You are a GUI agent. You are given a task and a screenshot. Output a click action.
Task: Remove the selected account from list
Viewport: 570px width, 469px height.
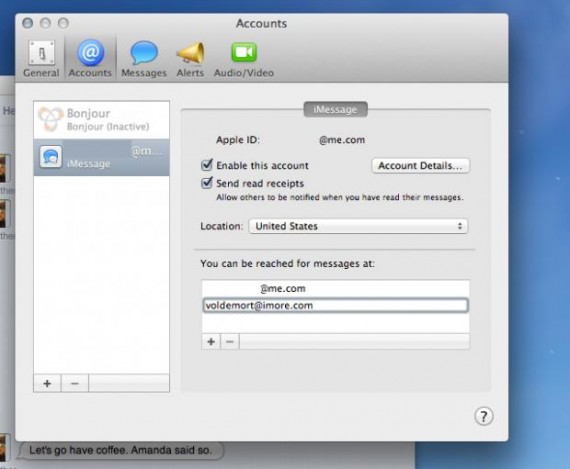pos(75,384)
